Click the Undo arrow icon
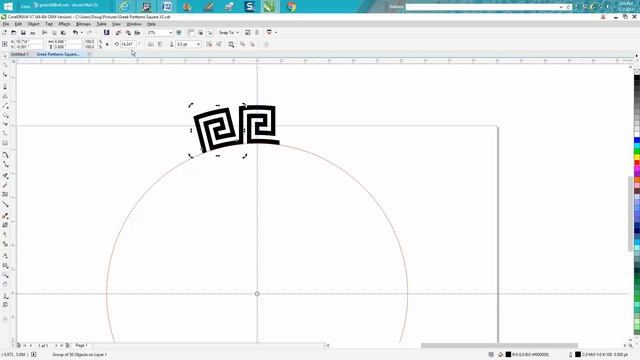The image size is (640, 360). pyautogui.click(x=75, y=33)
